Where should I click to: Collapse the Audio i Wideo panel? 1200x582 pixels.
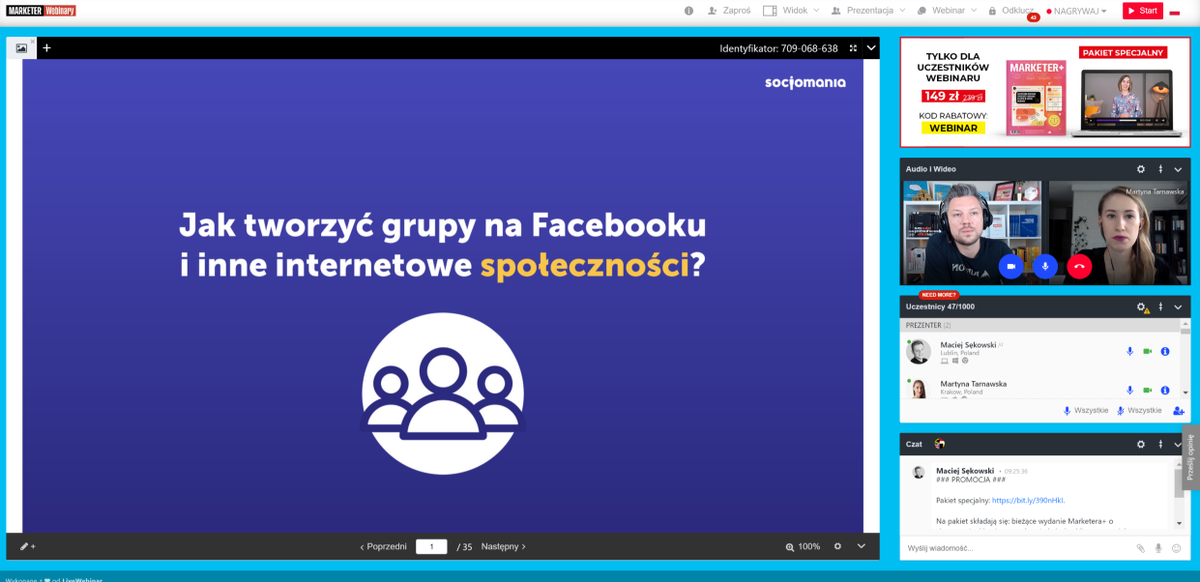click(1178, 169)
